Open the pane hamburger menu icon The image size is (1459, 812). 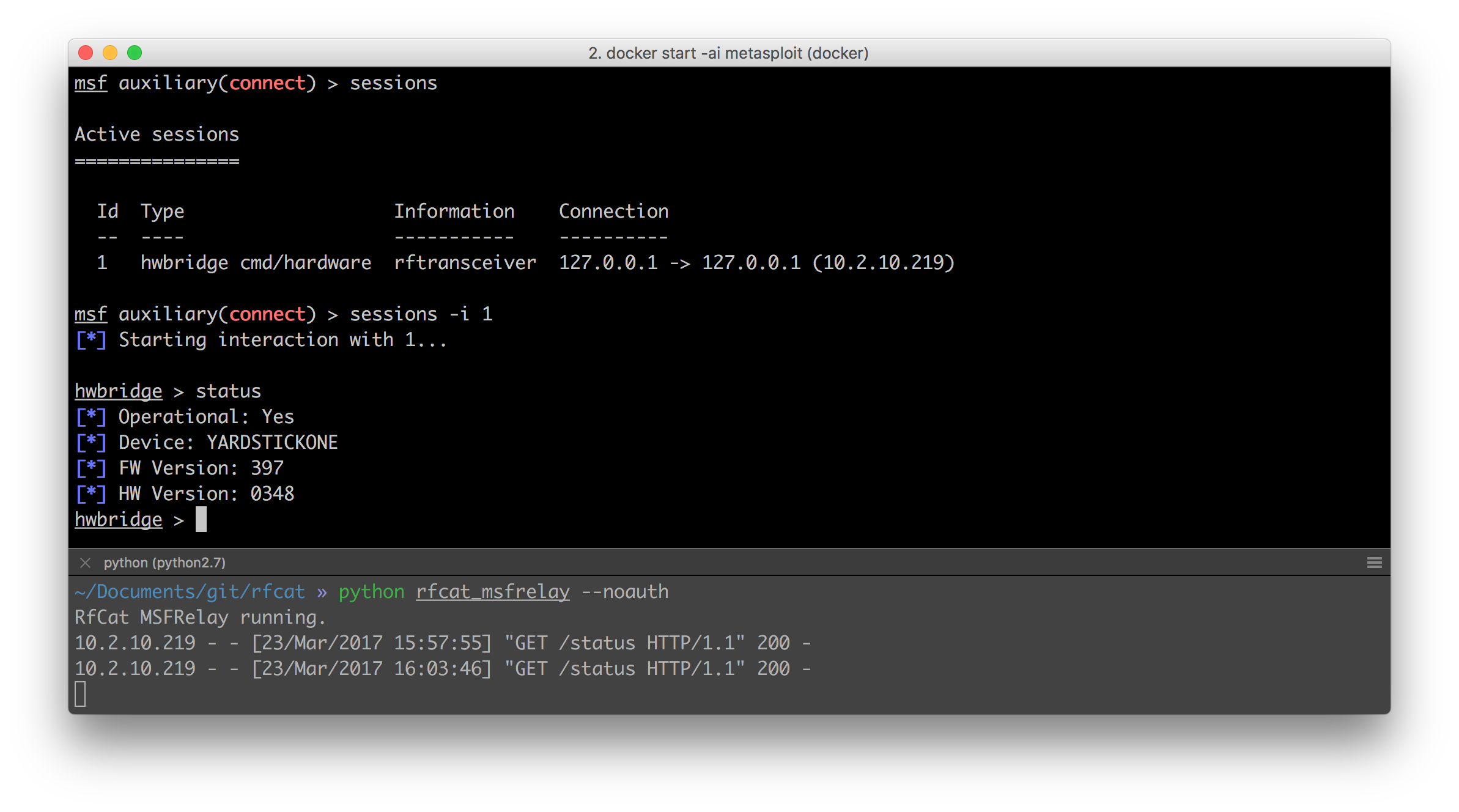[1374, 563]
